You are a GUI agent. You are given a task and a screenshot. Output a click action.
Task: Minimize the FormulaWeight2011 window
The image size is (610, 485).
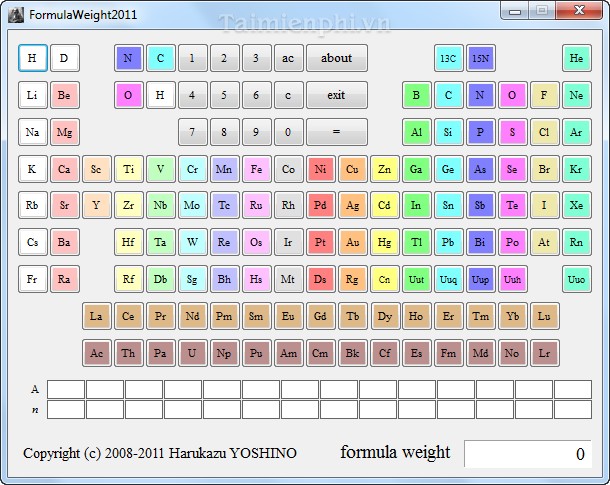tap(514, 11)
